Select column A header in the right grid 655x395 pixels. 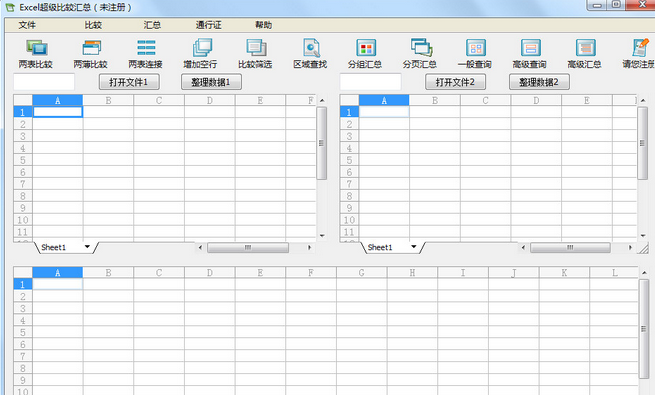[x=384, y=100]
